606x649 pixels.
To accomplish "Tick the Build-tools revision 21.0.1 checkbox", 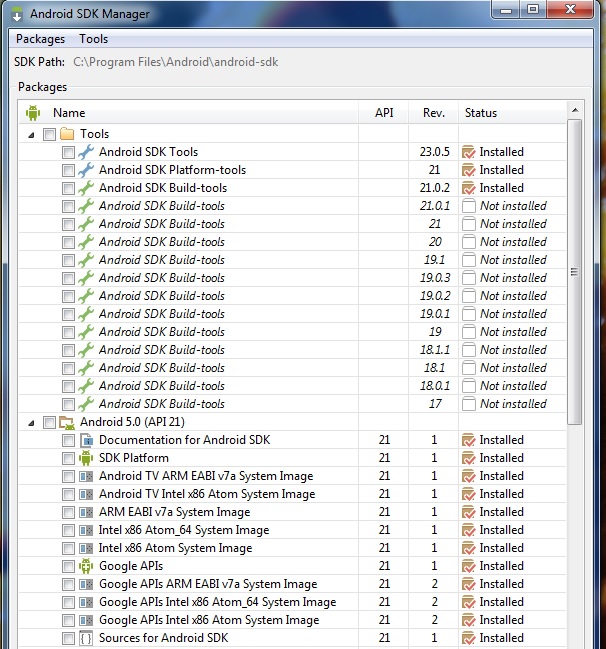I will [x=68, y=206].
